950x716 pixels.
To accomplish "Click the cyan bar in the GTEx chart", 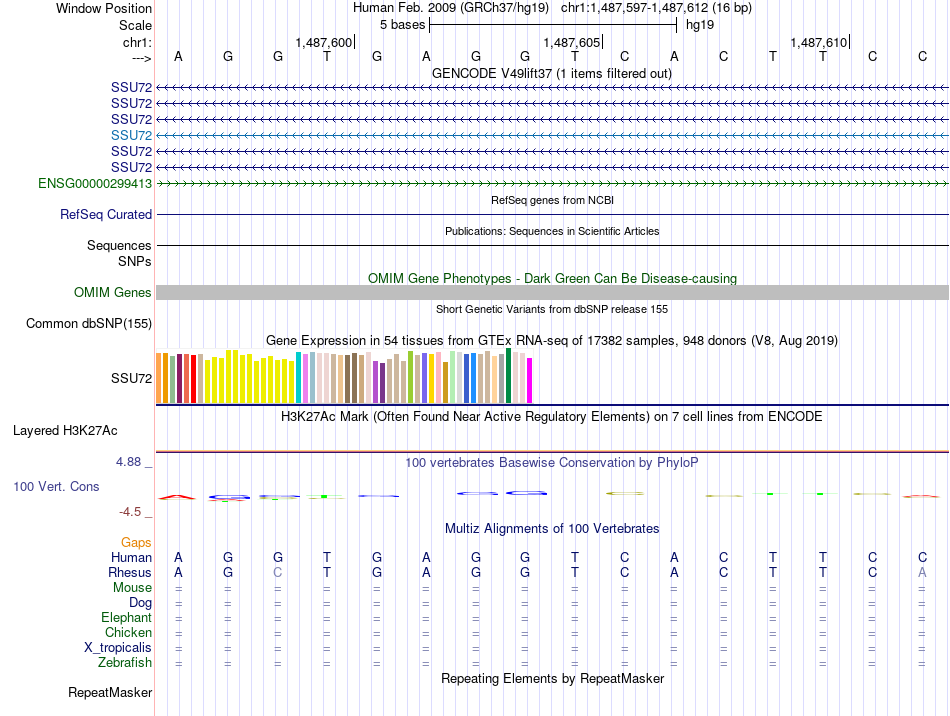I will click(x=298, y=377).
